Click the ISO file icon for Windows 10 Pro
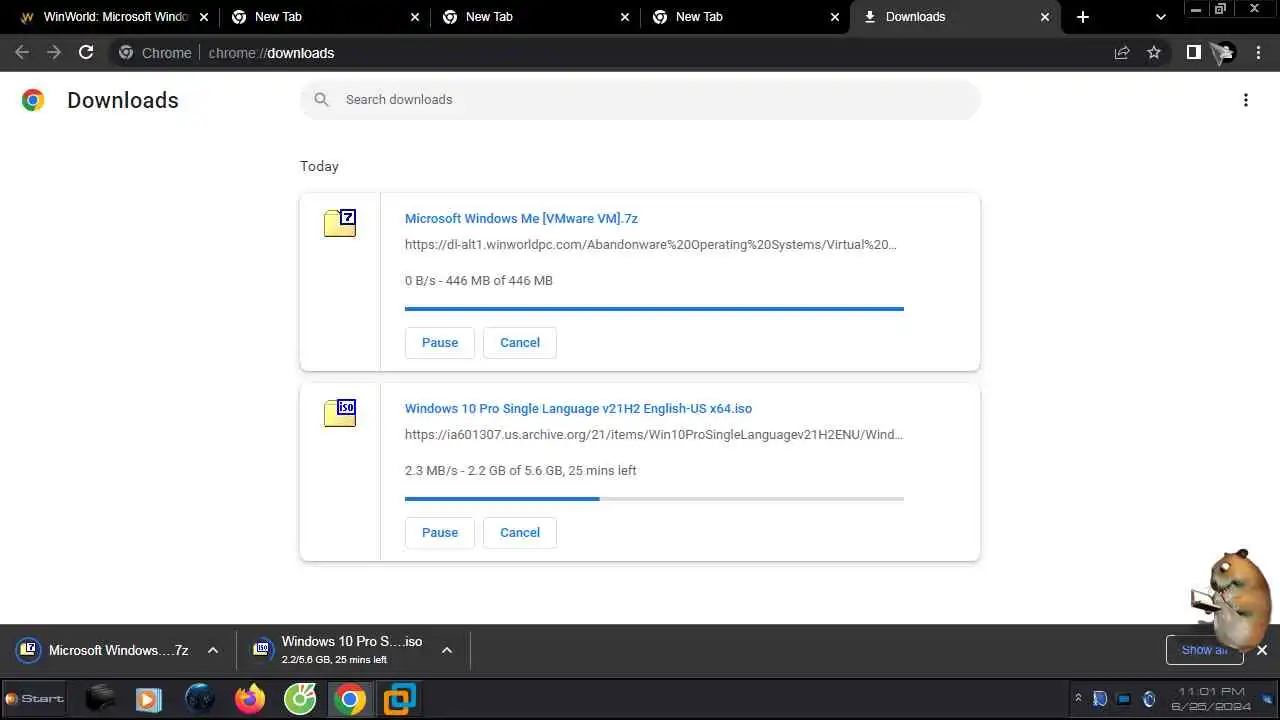Screen dimensions: 1280x720 (340, 413)
